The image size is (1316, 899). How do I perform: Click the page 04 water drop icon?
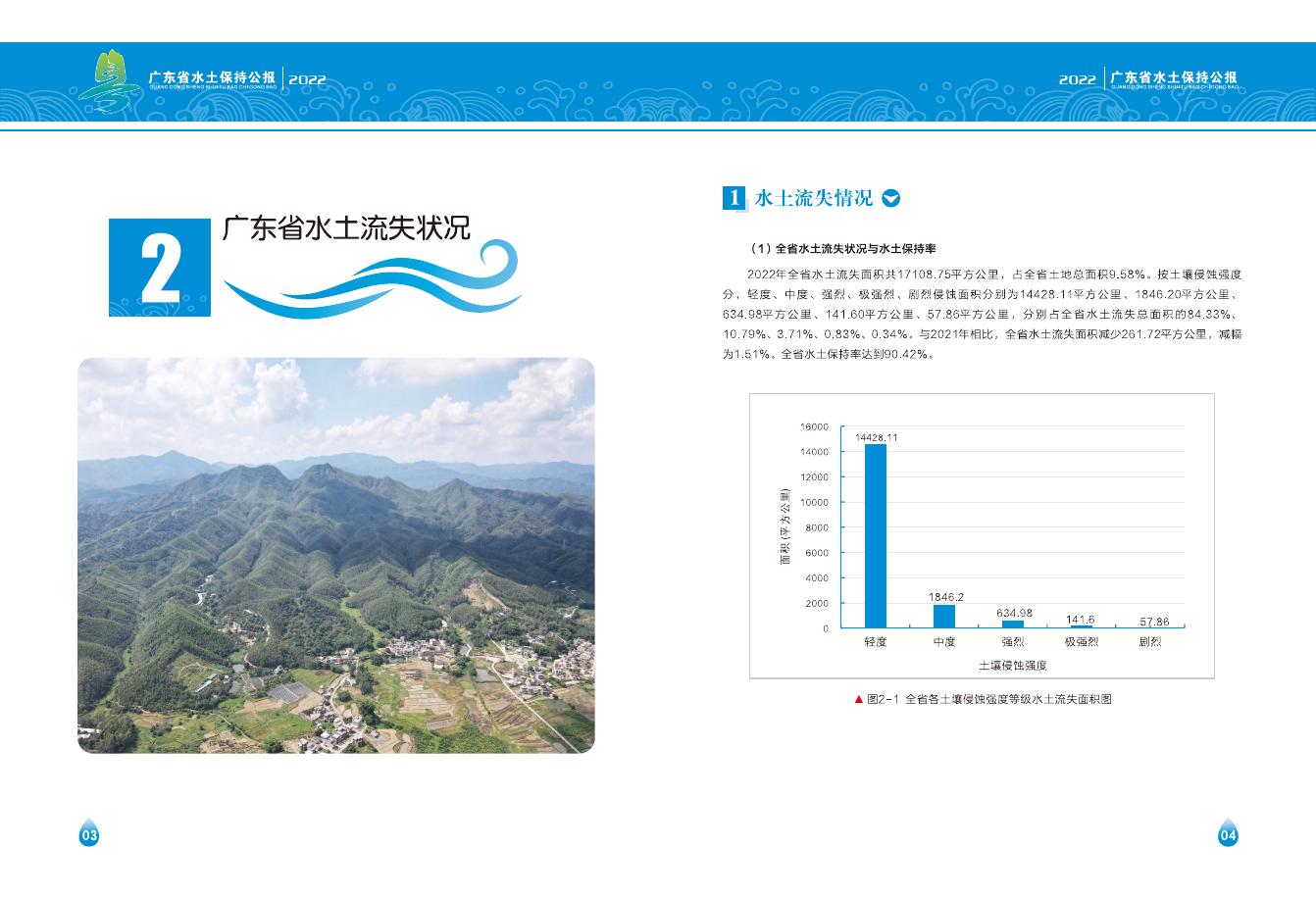tap(1227, 833)
